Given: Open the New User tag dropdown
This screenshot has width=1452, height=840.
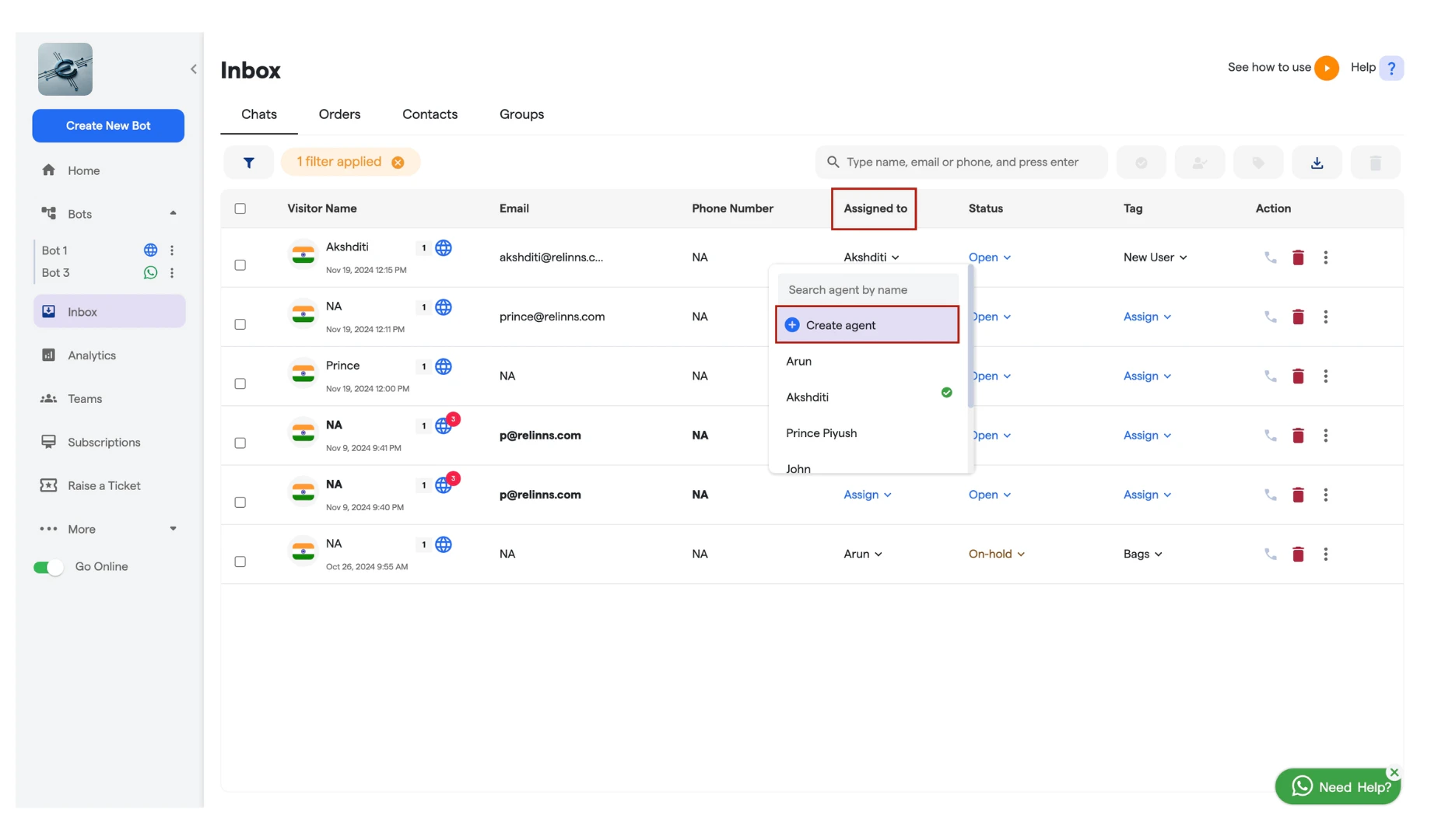Looking at the screenshot, I should click(1155, 257).
